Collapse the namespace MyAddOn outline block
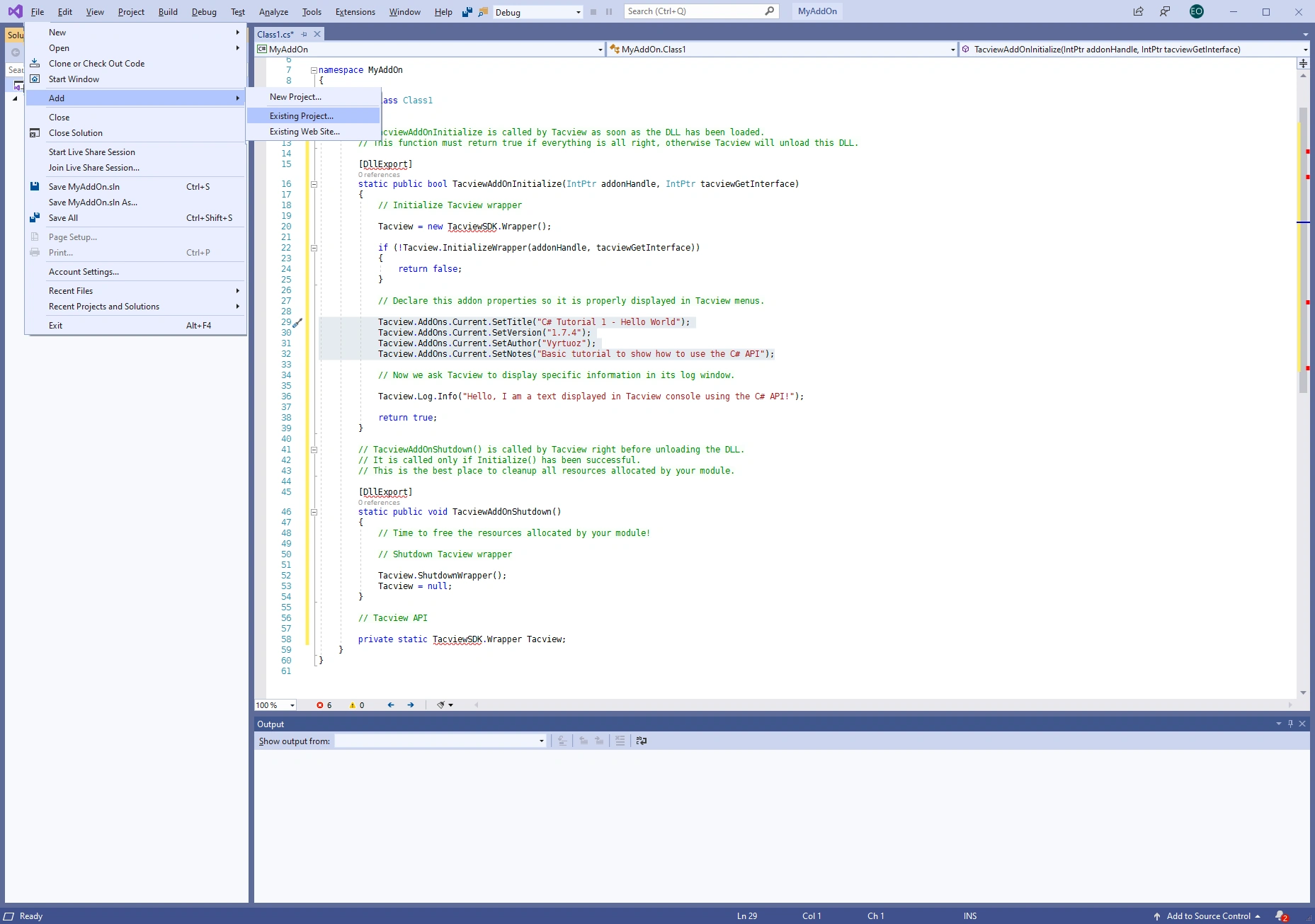The image size is (1315, 924). pos(314,70)
